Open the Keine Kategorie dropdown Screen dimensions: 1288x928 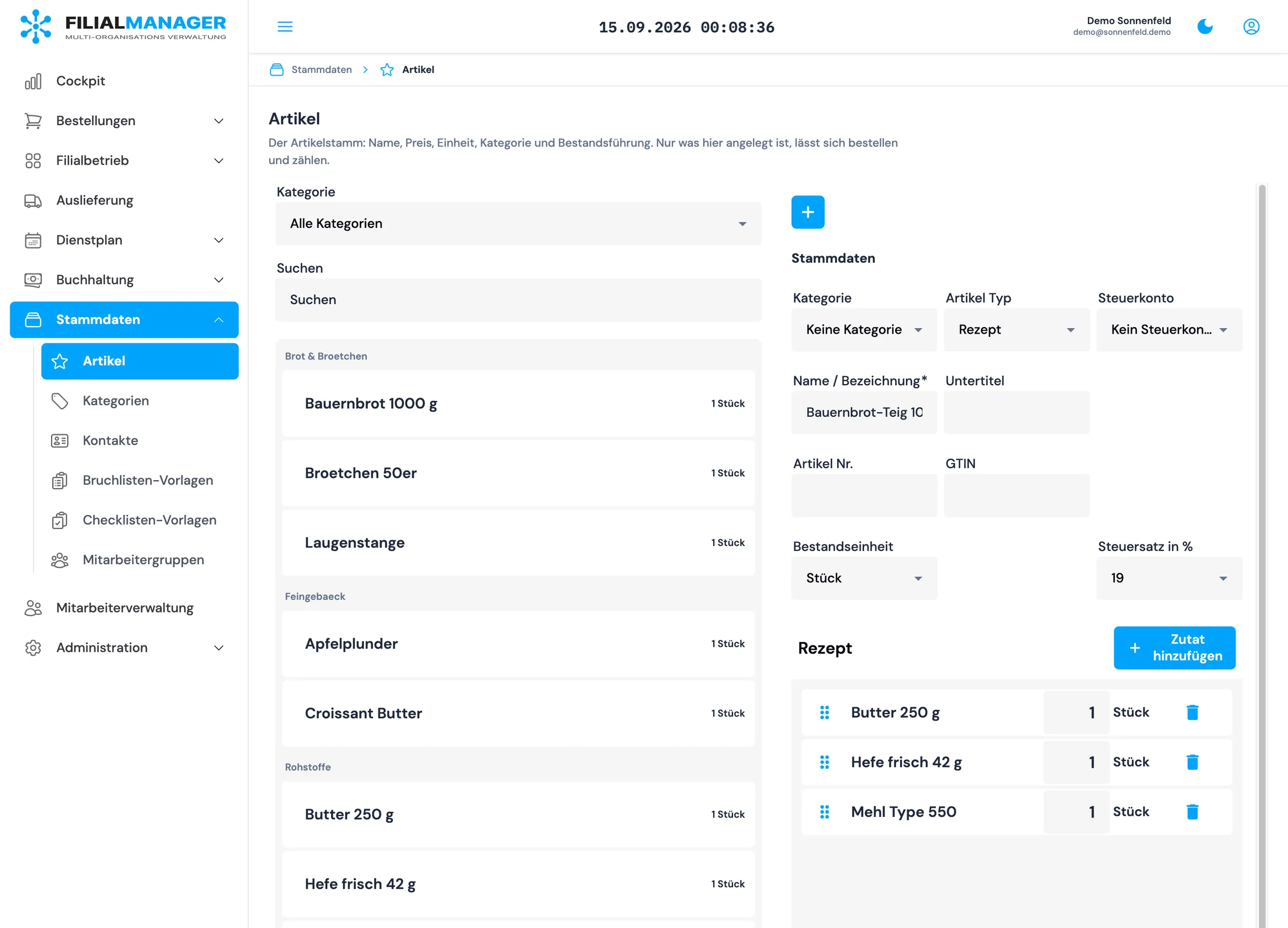[x=864, y=330]
